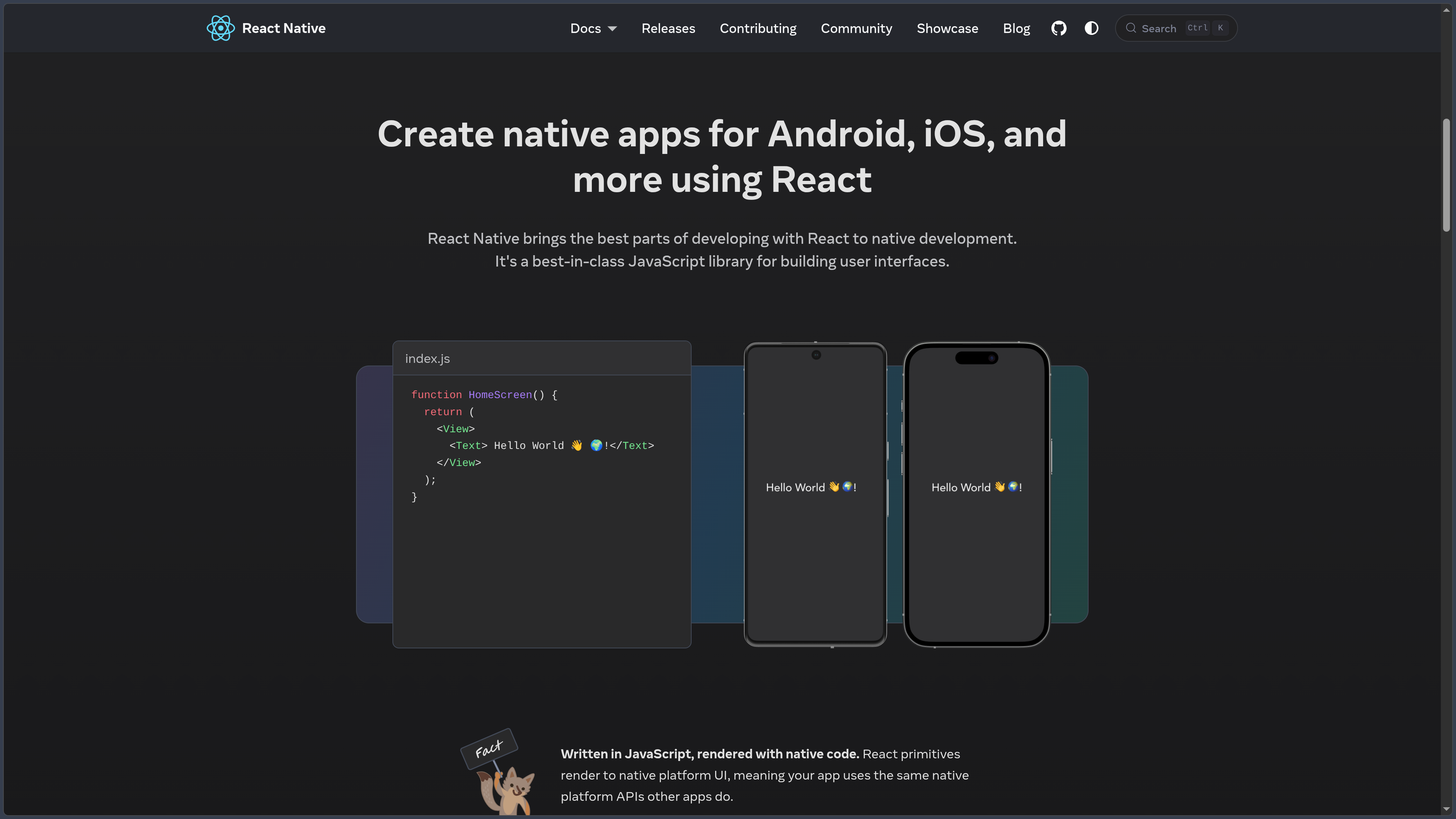
Task: Click the React Native atom logo
Action: pyautogui.click(x=220, y=28)
